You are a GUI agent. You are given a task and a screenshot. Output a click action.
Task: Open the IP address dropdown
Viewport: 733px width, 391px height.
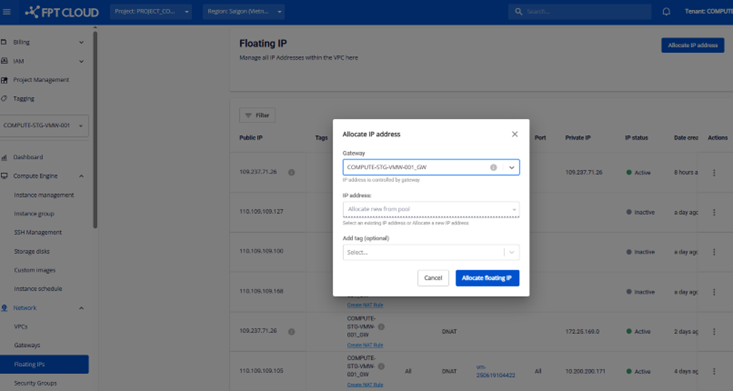coord(431,209)
